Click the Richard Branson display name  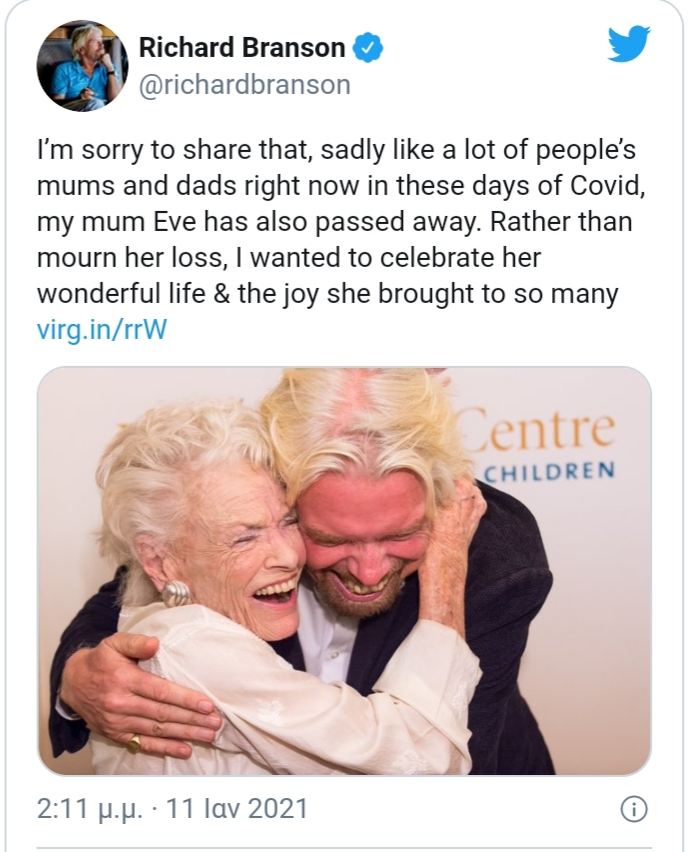(x=242, y=46)
